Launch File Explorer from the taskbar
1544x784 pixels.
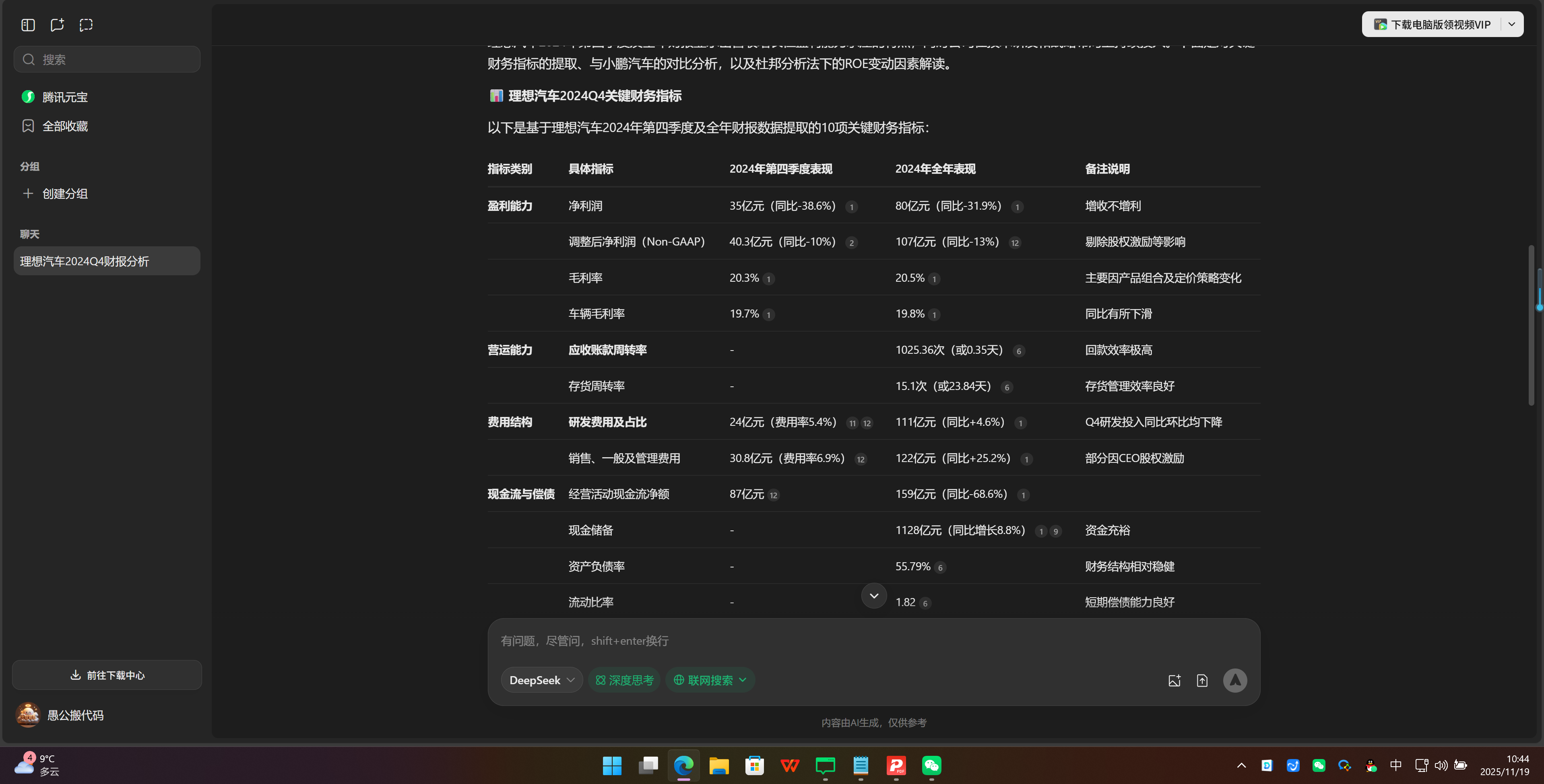coord(718,765)
